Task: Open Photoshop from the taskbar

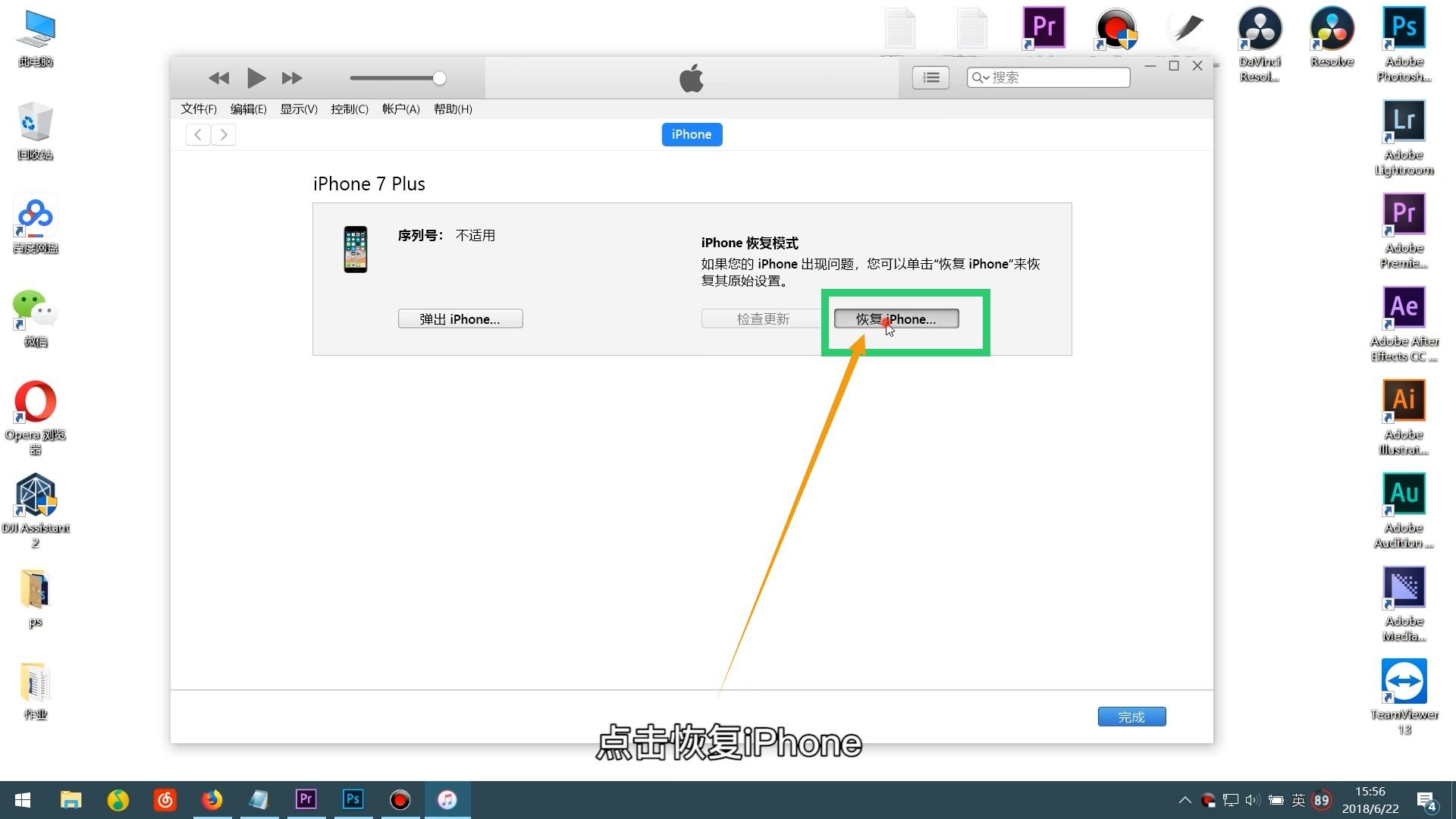Action: [353, 800]
